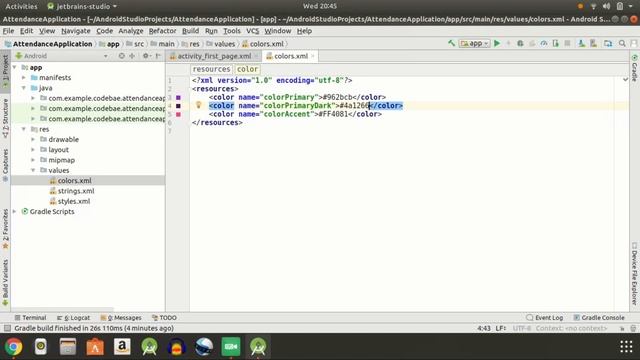Collapse the values folder

(x=33, y=170)
